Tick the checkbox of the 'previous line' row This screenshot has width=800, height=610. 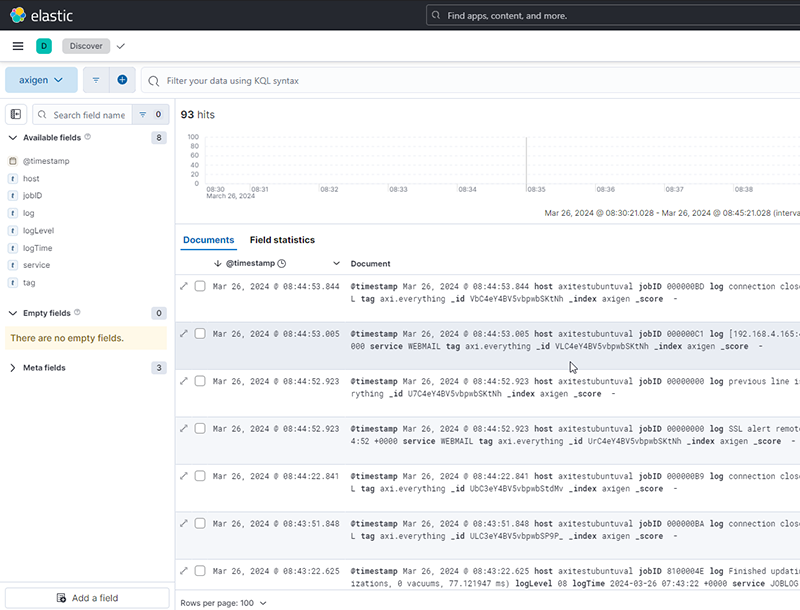tap(200, 381)
